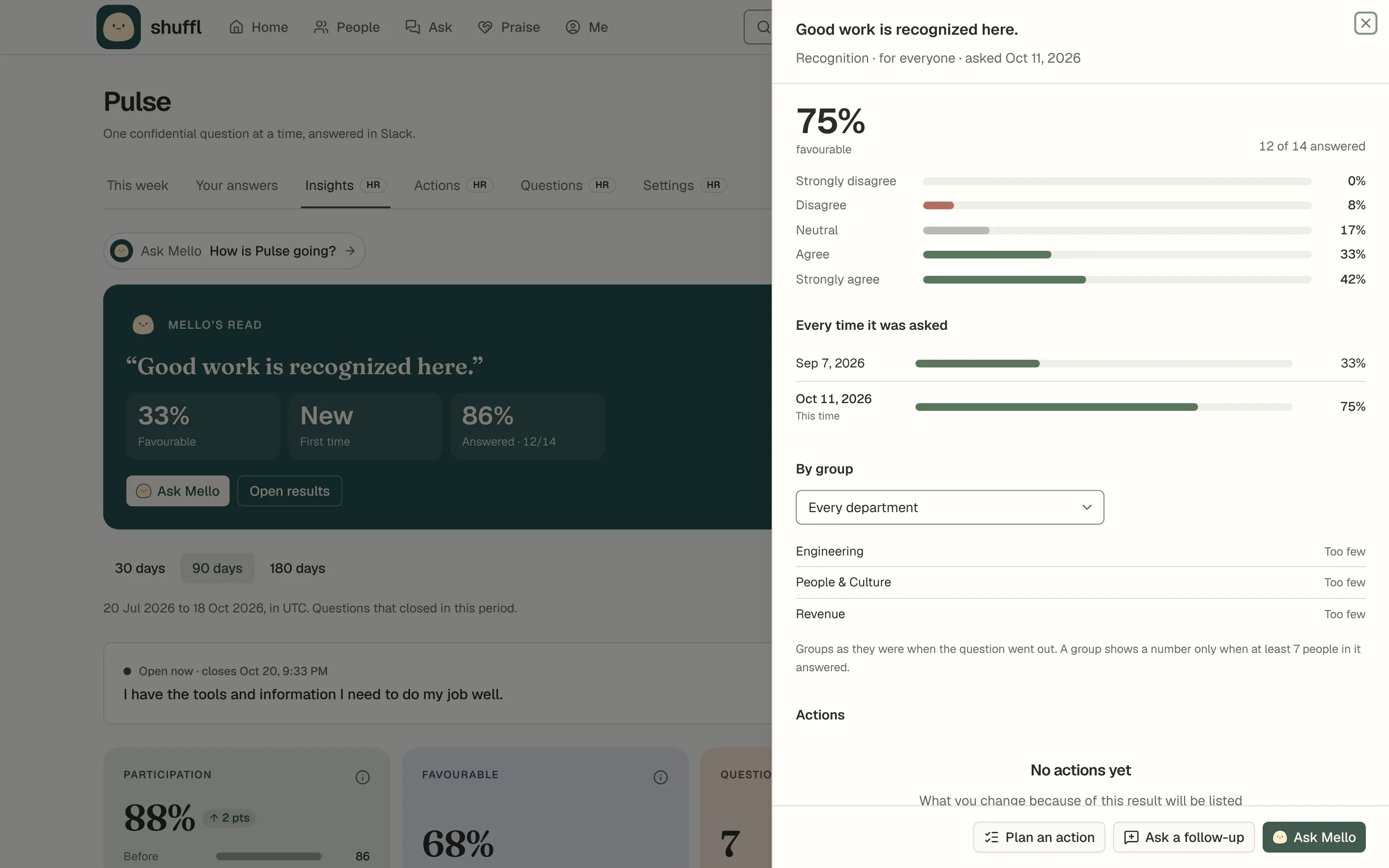Click the shuffl mascot logo icon
Viewport: 1389px width, 868px height.
[118, 27]
